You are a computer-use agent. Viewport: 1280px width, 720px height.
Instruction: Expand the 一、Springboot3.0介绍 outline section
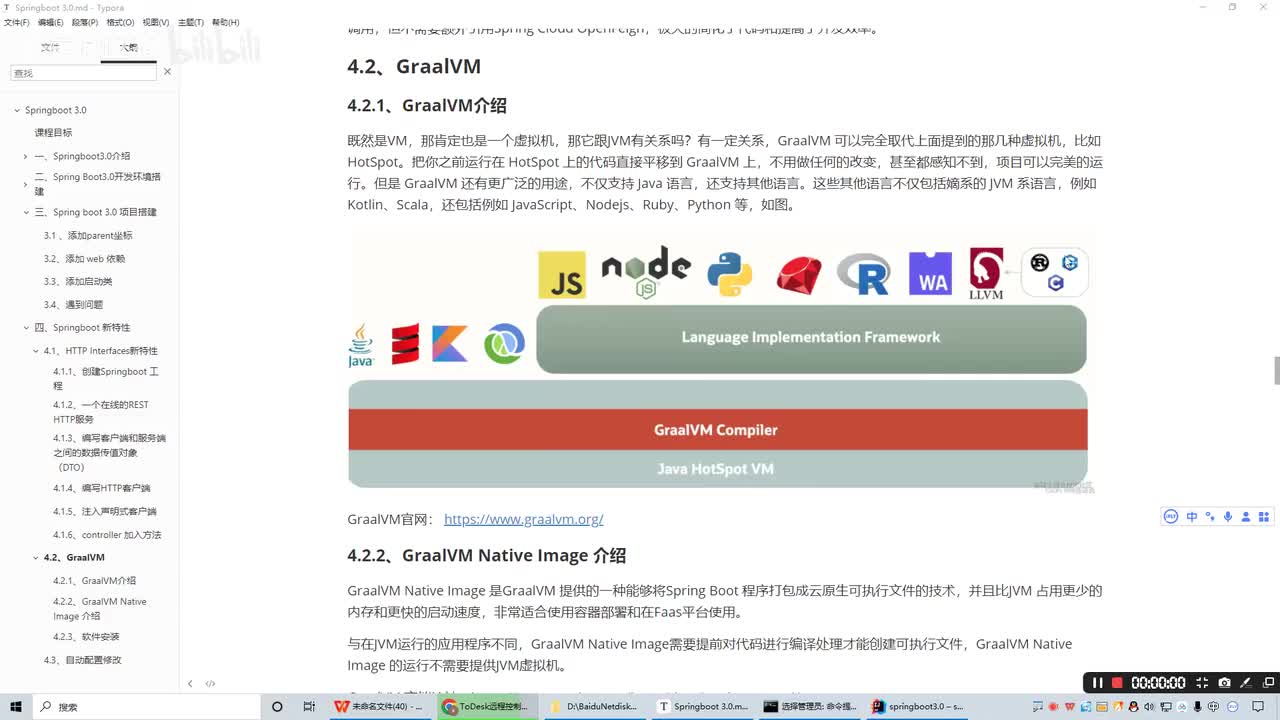pyautogui.click(x=26, y=156)
